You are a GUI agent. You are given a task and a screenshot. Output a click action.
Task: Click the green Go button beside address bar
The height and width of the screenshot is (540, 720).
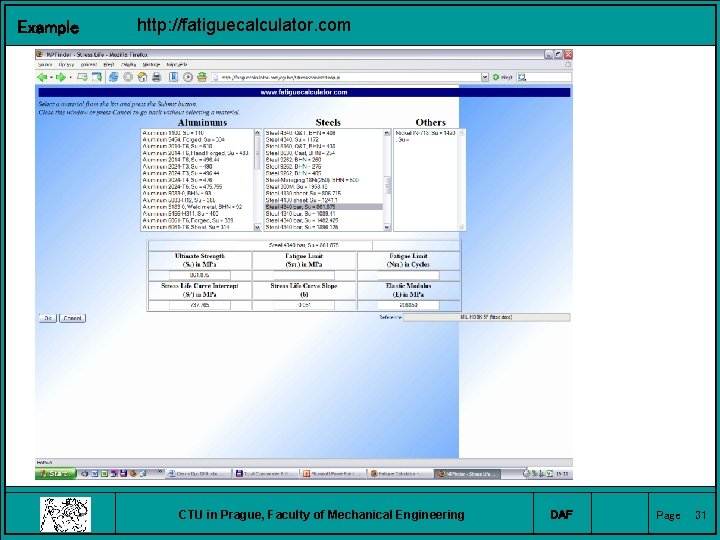pyautogui.click(x=502, y=77)
